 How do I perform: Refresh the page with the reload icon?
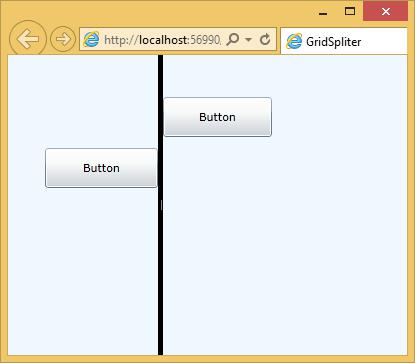pyautogui.click(x=265, y=39)
